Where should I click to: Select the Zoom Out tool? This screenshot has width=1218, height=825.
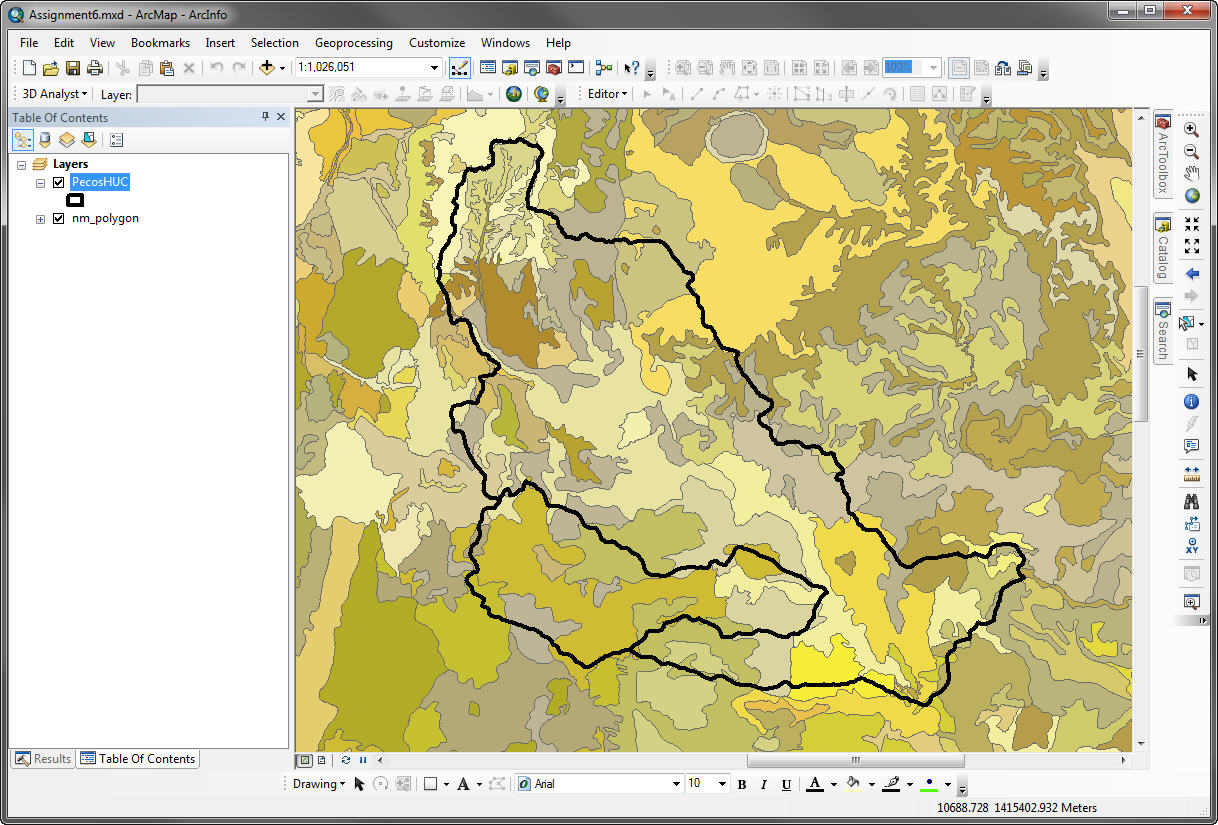(1191, 152)
